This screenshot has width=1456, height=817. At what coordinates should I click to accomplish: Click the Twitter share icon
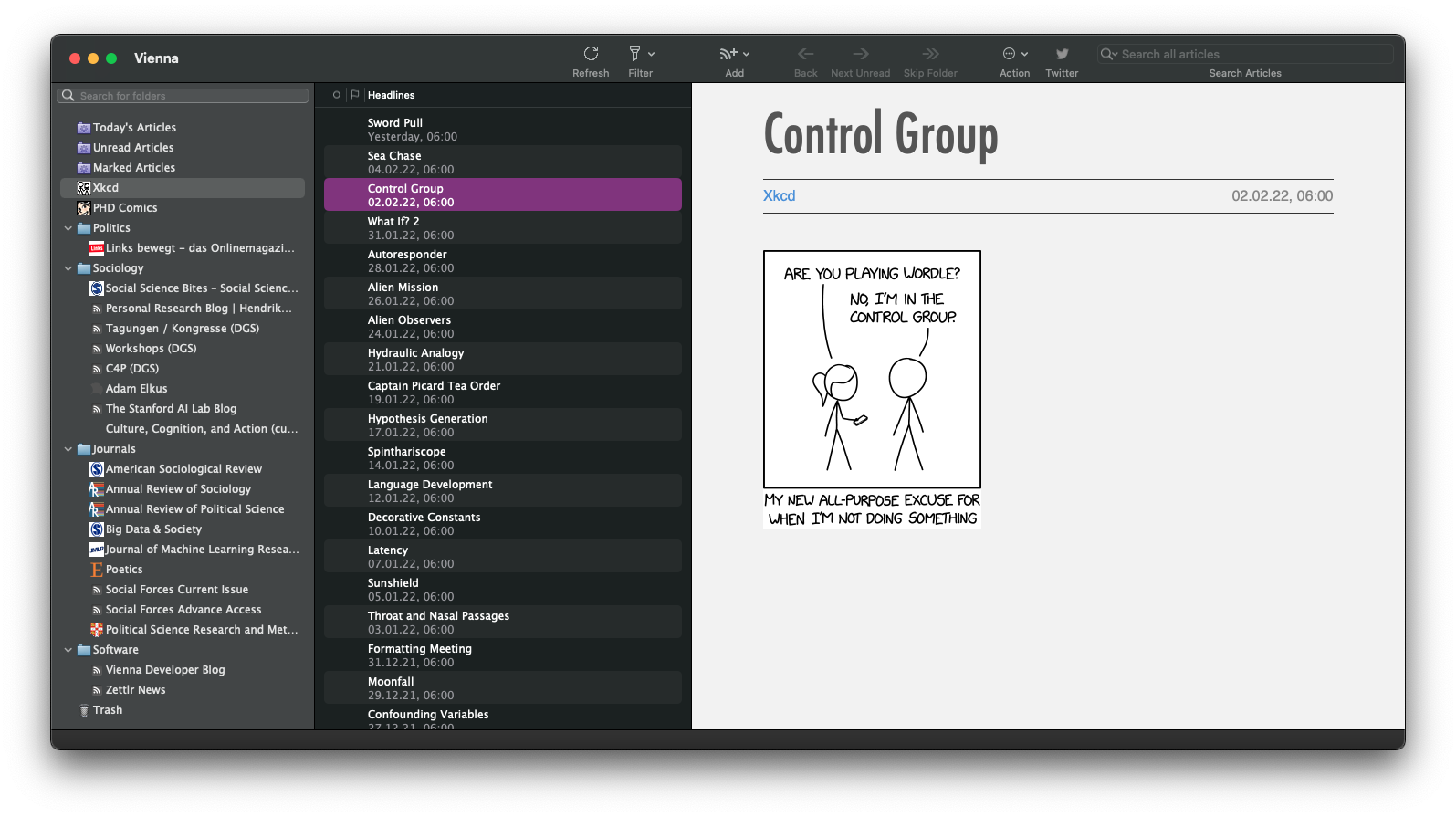point(1062,55)
